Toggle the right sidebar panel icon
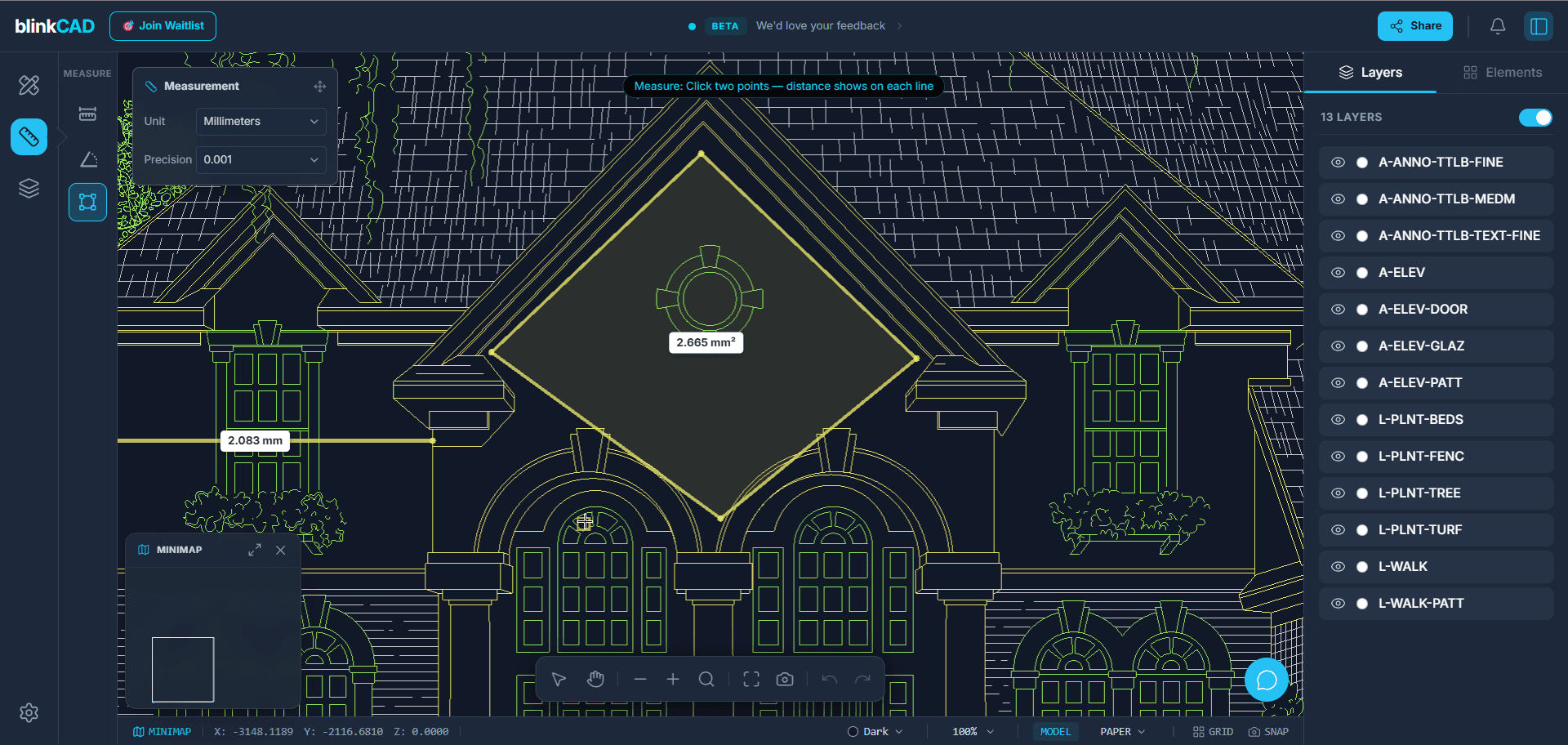1568x745 pixels. pos(1539,26)
